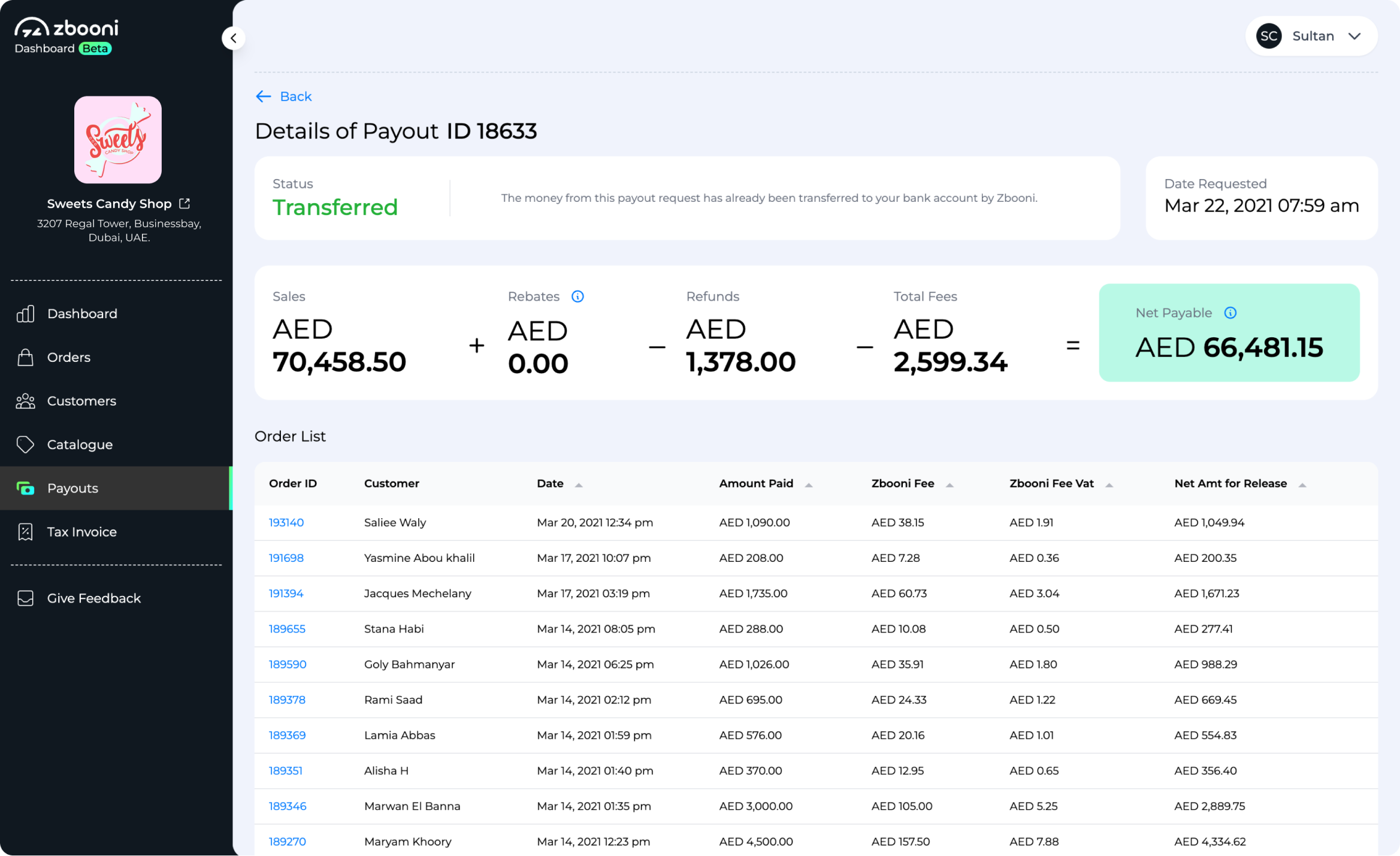Click the Sweets Candy Shop logo
Image resolution: width=1400 pixels, height=856 pixels.
118,140
